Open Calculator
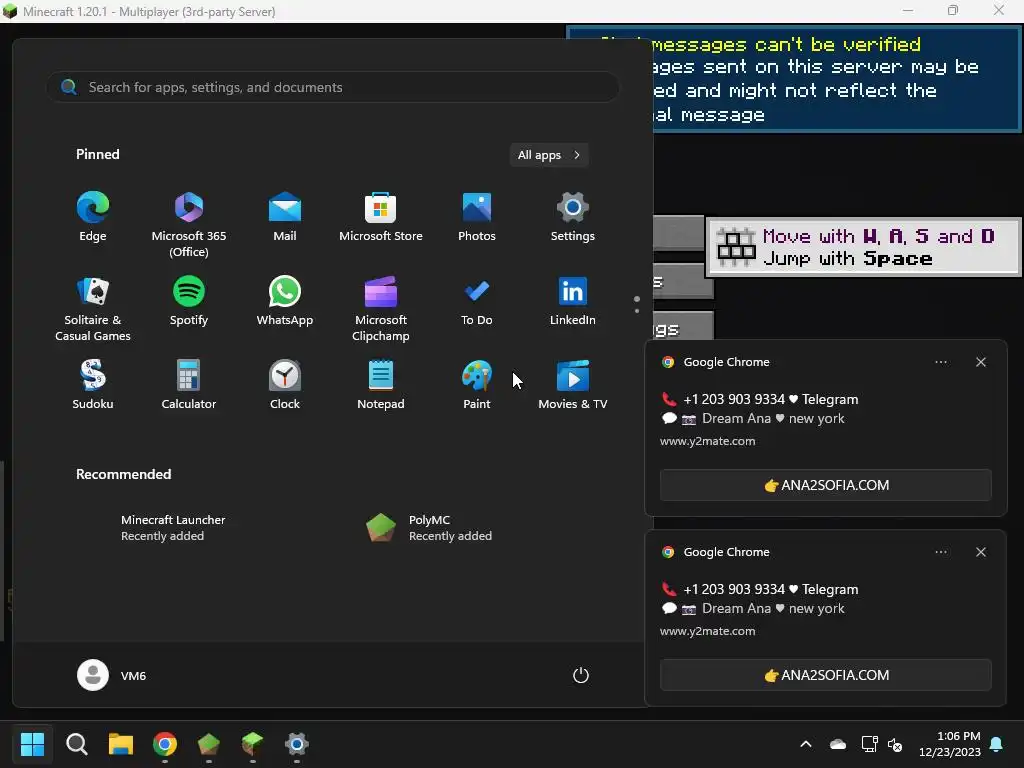1024x768 pixels. tap(189, 385)
